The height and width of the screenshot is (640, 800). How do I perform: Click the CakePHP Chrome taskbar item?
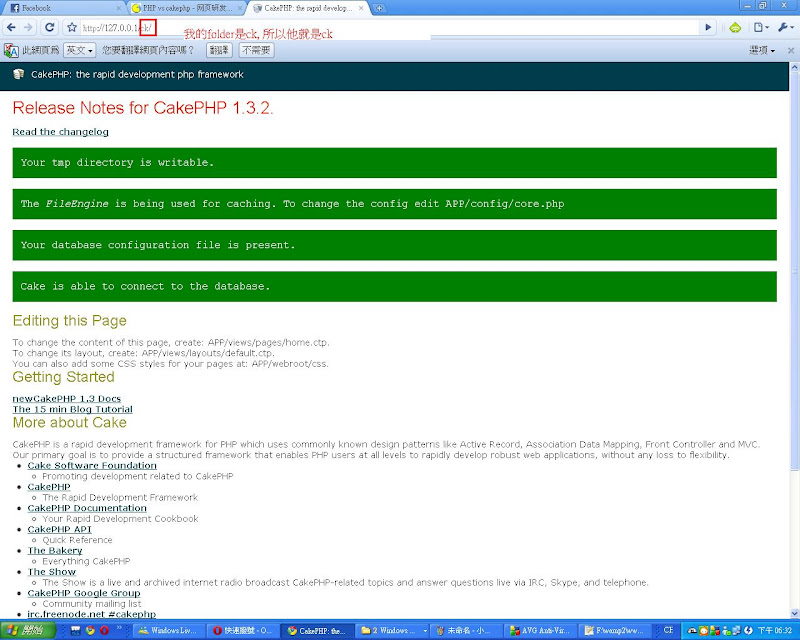(x=317, y=631)
